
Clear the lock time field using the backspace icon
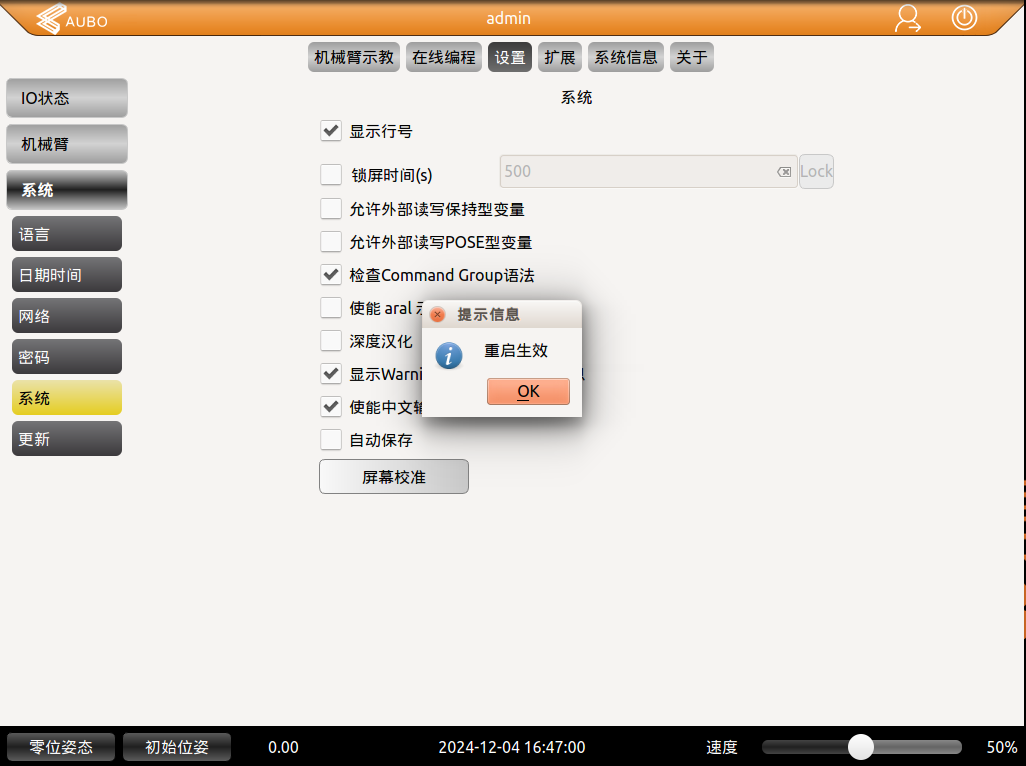pos(784,171)
